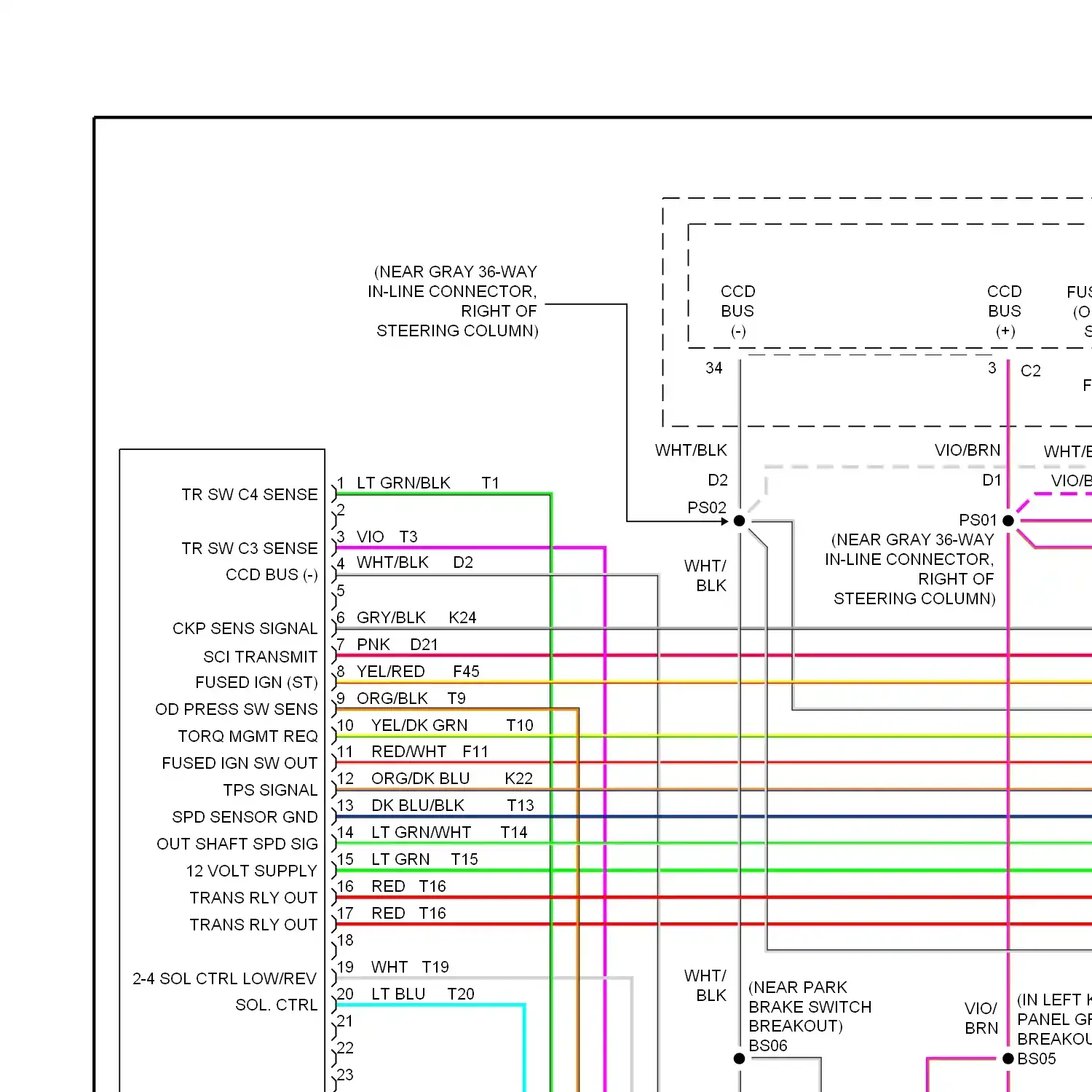The image size is (1092, 1092).
Task: Click the 'DK BLU/BLK' wire label at pin 13
Action: 418,805
